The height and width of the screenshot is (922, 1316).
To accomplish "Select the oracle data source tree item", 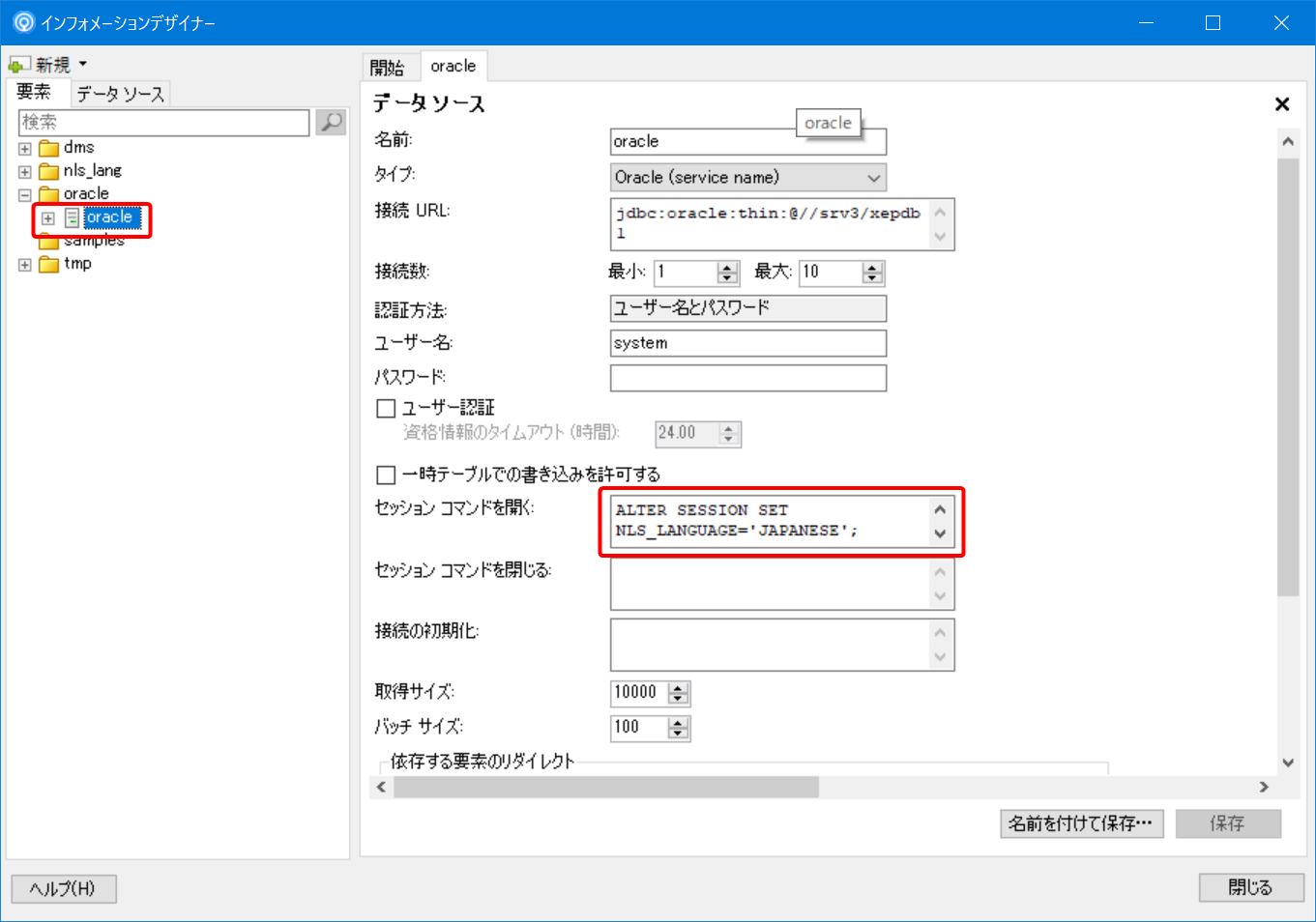I will tap(112, 217).
